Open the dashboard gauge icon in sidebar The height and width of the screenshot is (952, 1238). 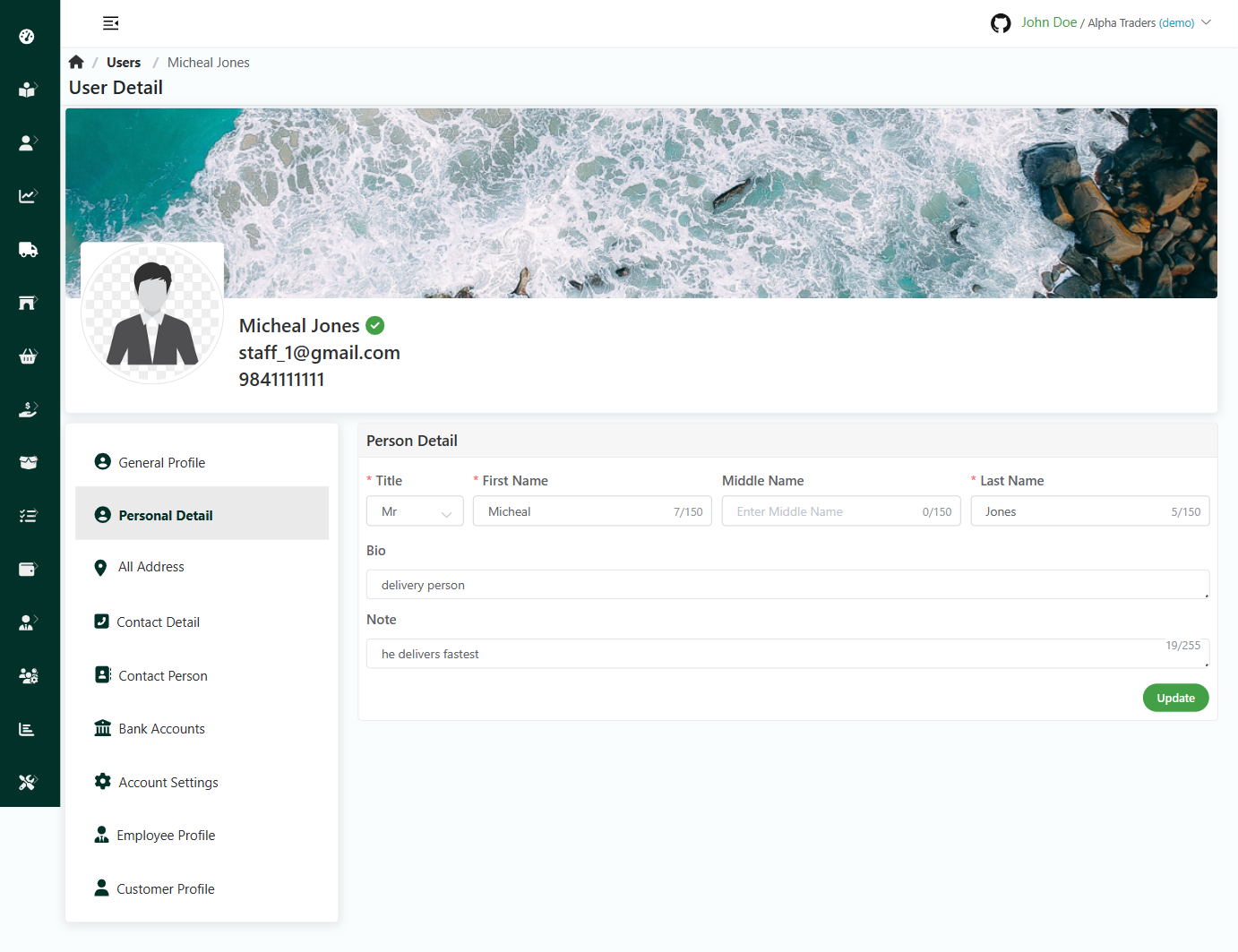click(27, 37)
